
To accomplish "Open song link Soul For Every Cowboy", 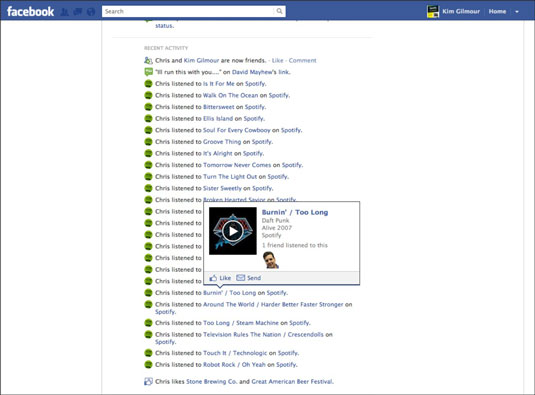I will [x=236, y=130].
